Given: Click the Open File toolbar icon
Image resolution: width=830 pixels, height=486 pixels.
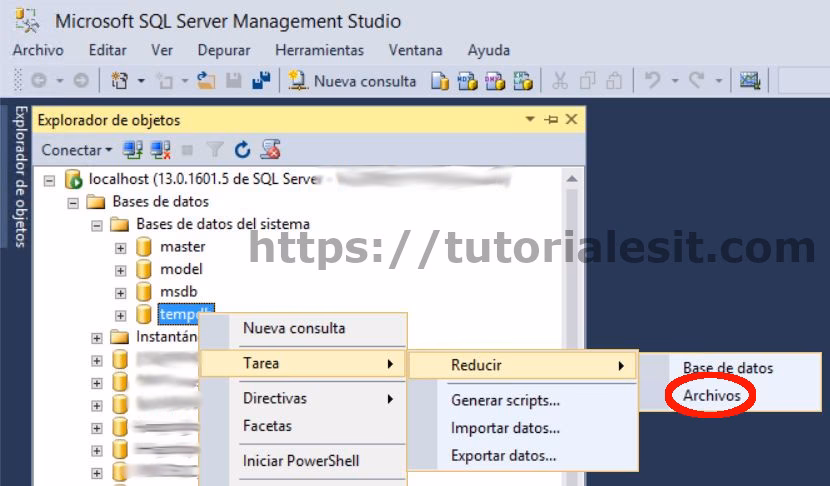Looking at the screenshot, I should [x=206, y=81].
